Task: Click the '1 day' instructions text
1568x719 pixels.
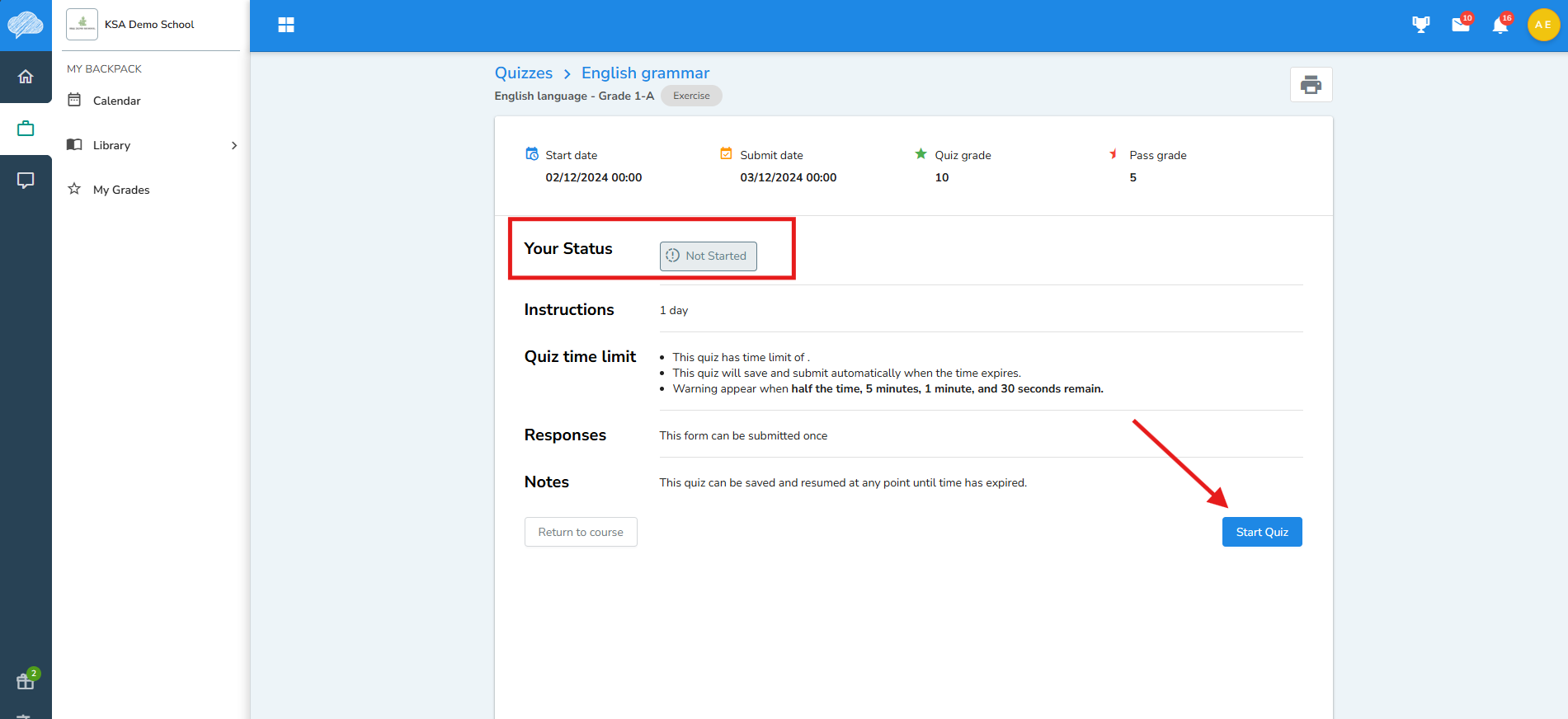Action: 674,311
